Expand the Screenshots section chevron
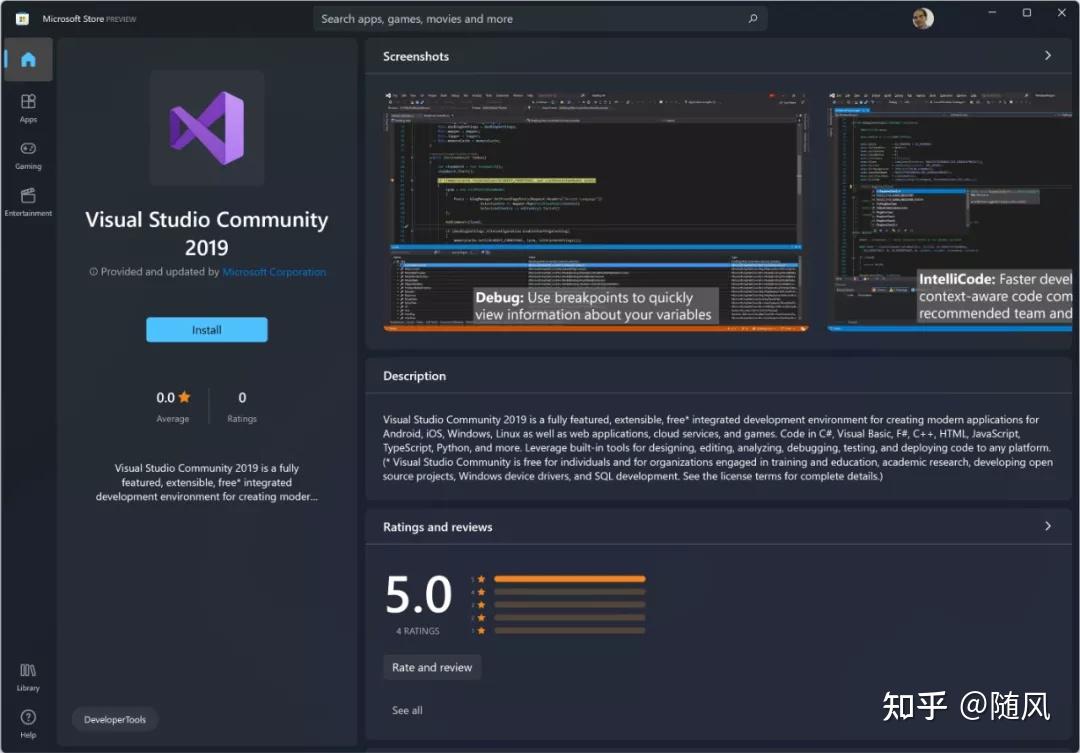Image resolution: width=1080 pixels, height=753 pixels. [1047, 56]
